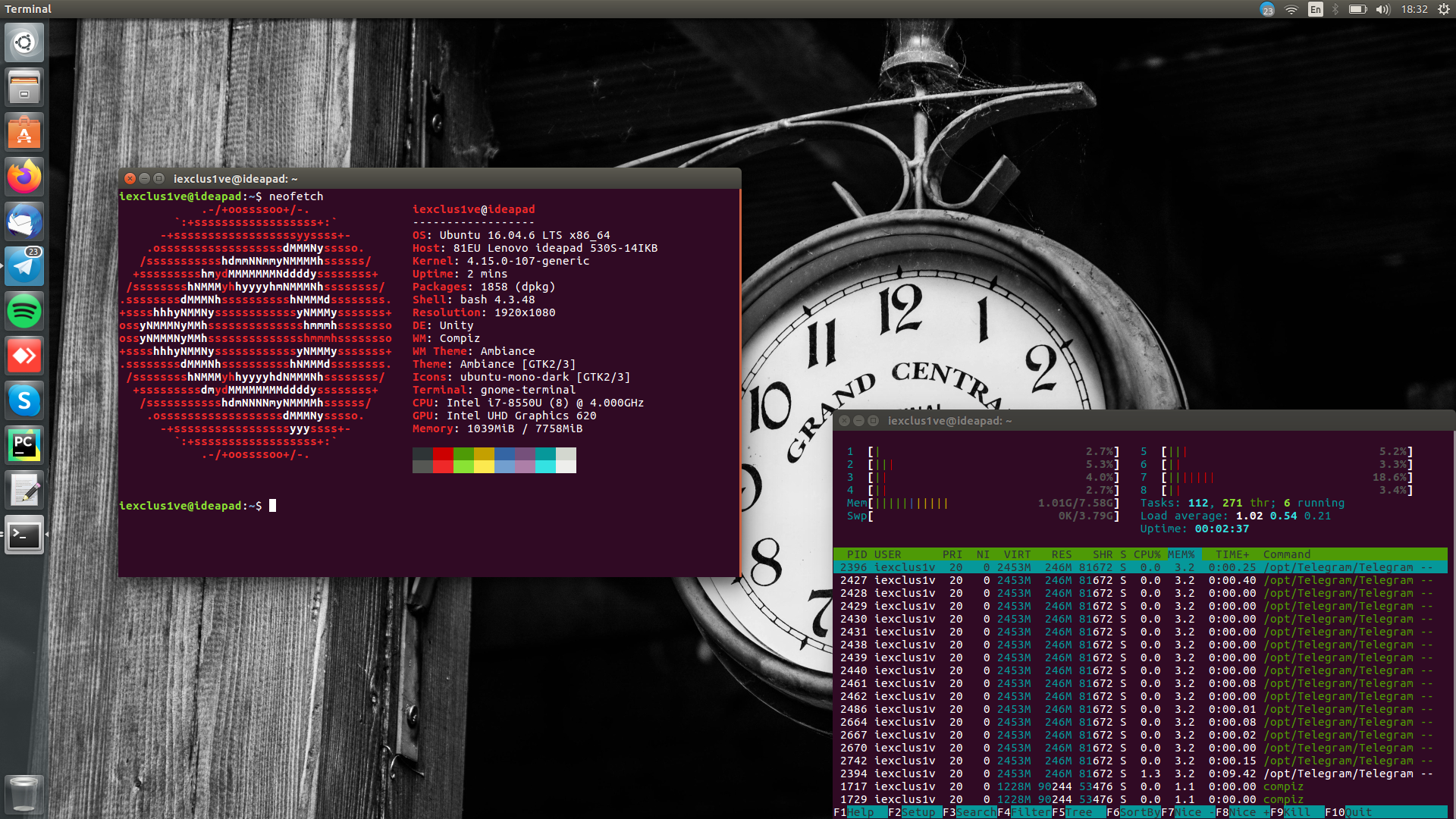This screenshot has width=1456, height=819.
Task: Open the text editor launcher icon
Action: click(x=24, y=490)
